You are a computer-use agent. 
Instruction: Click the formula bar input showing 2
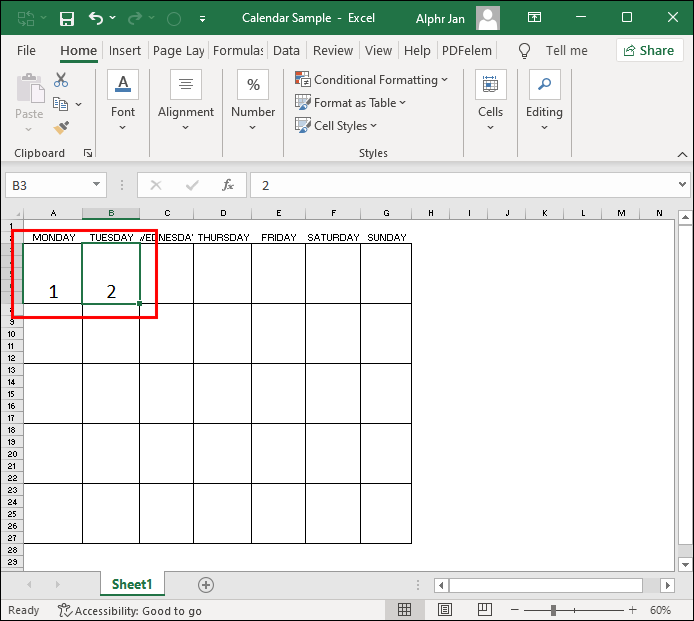[x=463, y=185]
